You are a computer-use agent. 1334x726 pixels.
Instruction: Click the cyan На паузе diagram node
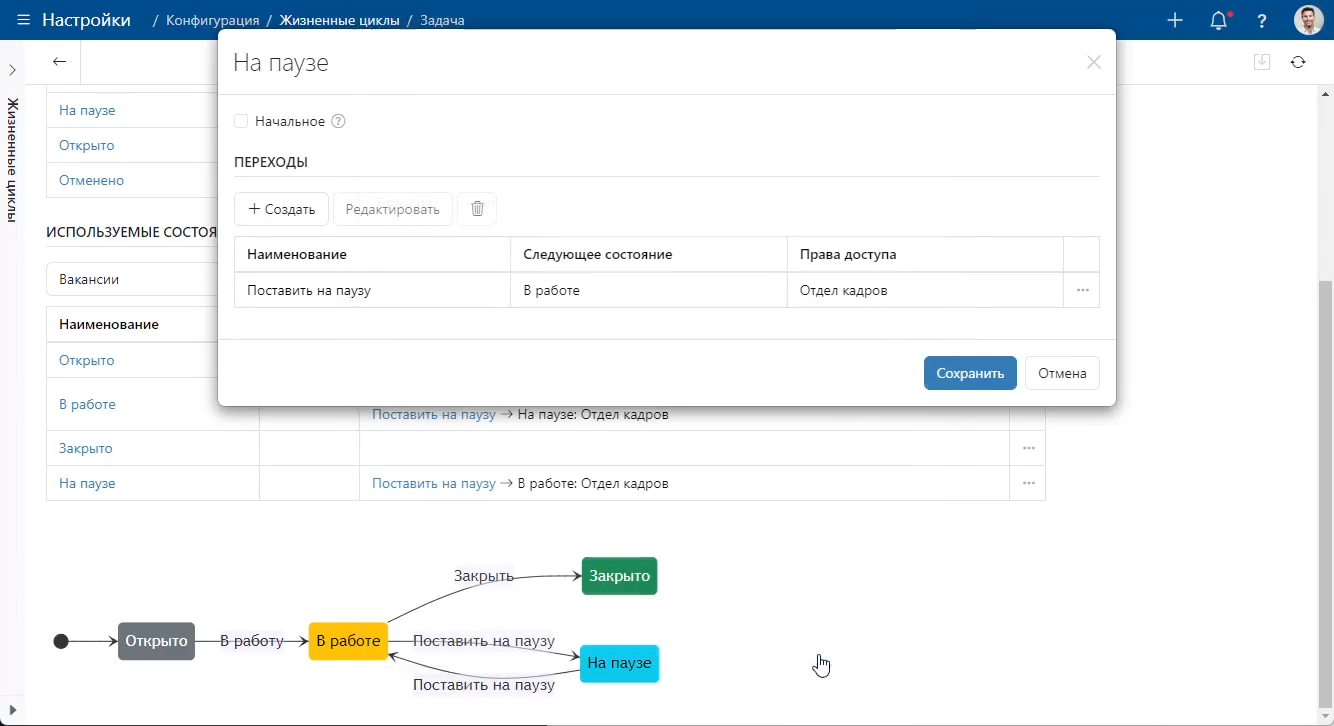click(619, 663)
